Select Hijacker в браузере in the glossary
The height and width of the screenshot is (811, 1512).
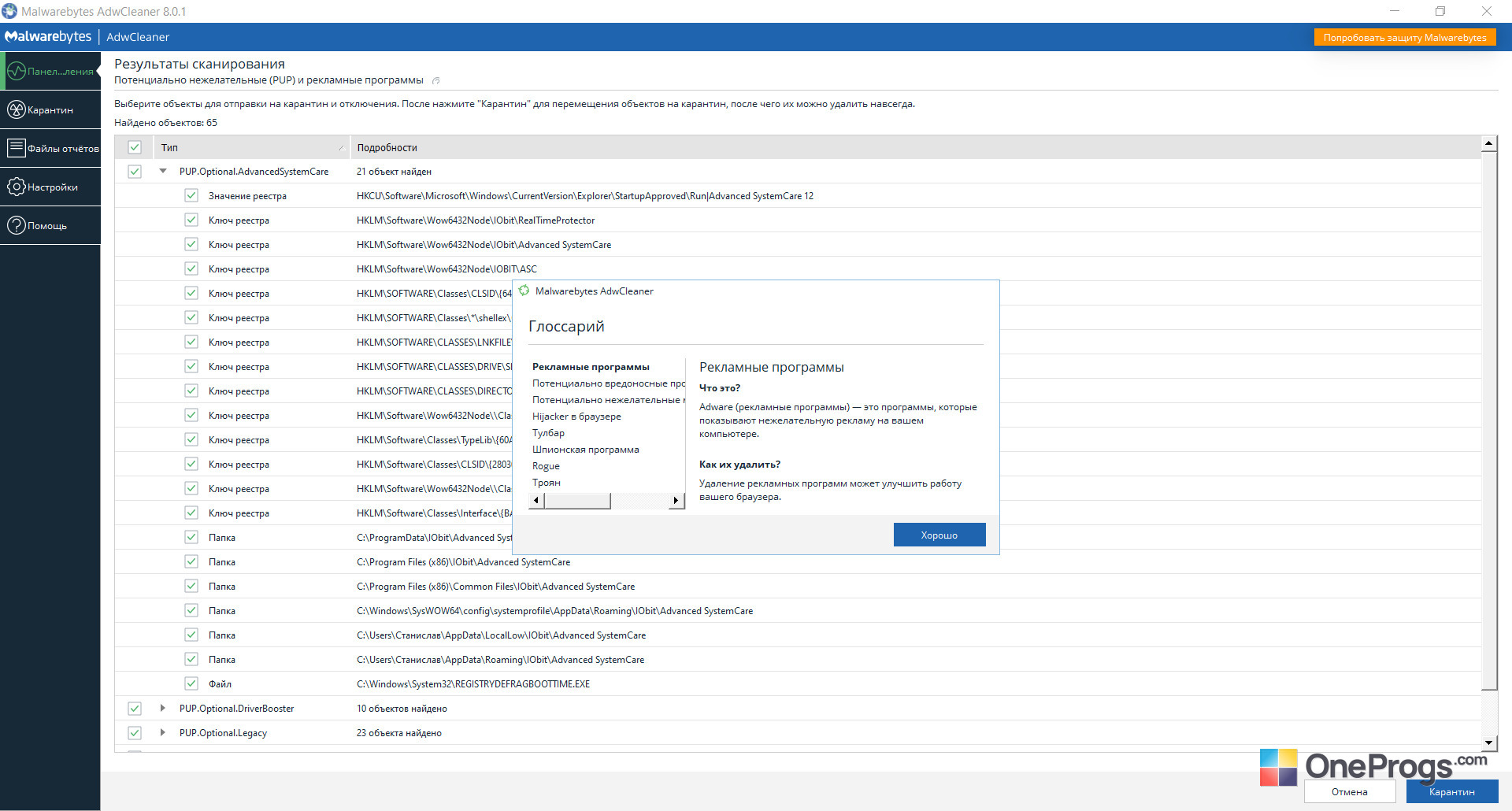pyautogui.click(x=576, y=417)
